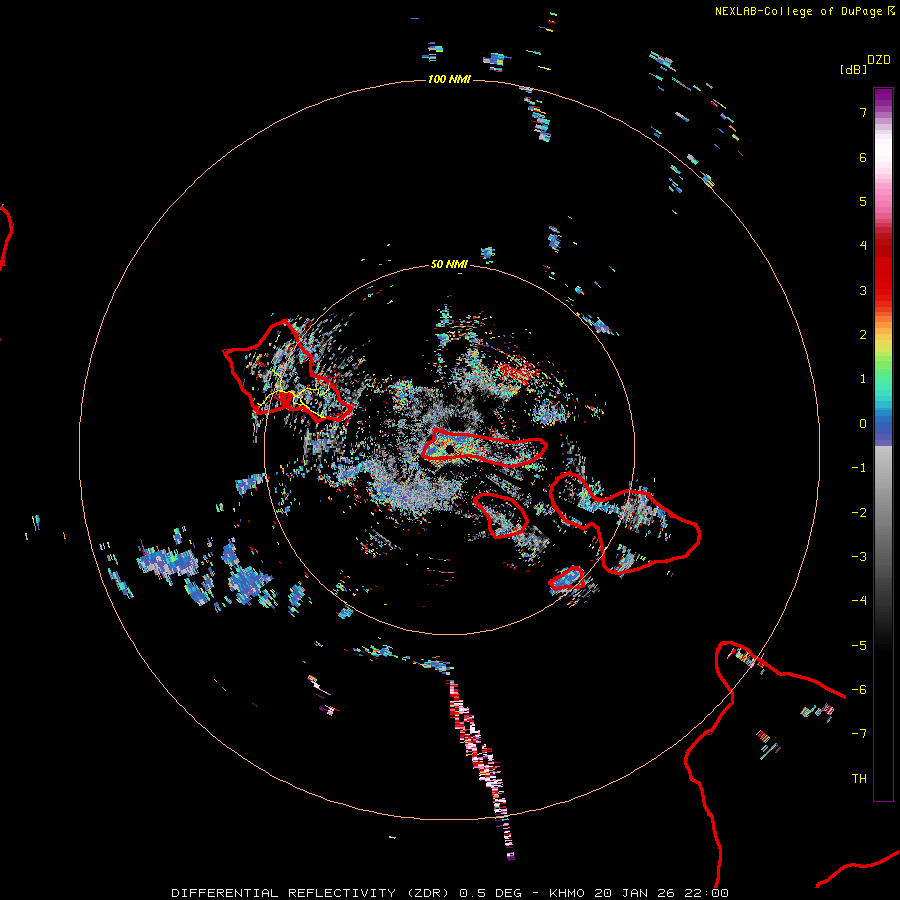This screenshot has height=900, width=900.
Task: Click the 100 NMI range ring label
Action: pos(449,79)
